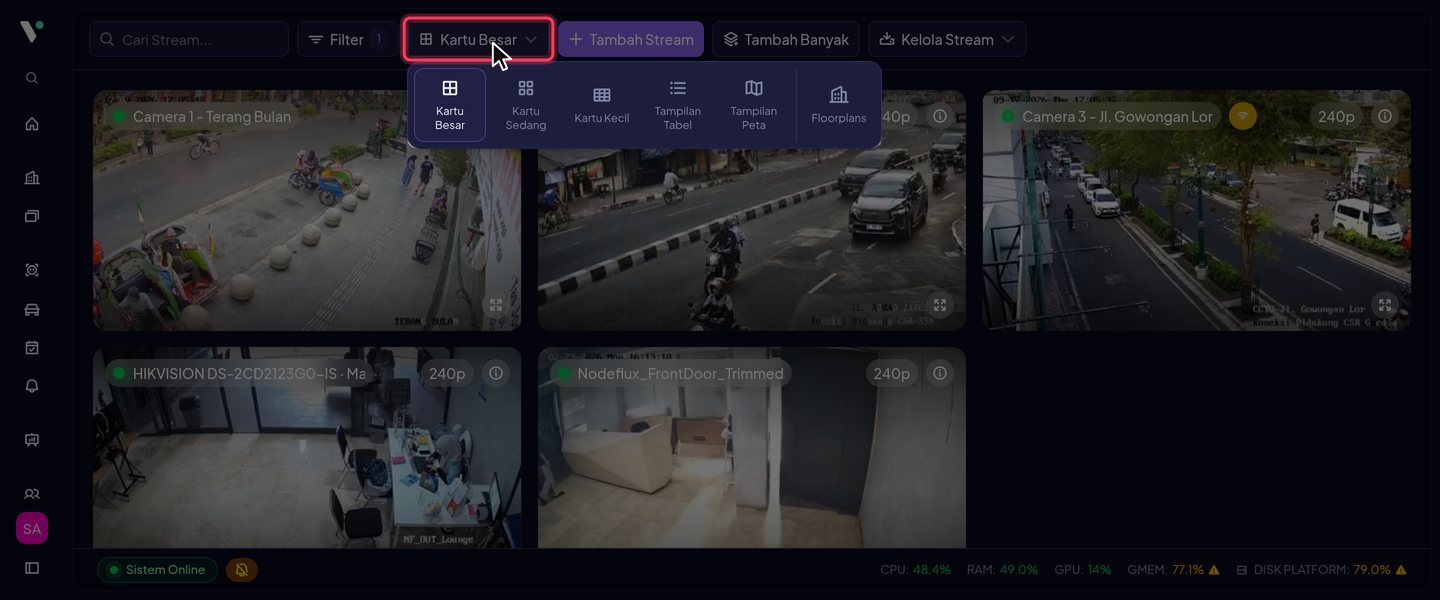Image resolution: width=1440 pixels, height=600 pixels.
Task: Open the Nodeflux_FrontDoor_Trimmed video feed
Action: pos(752,448)
